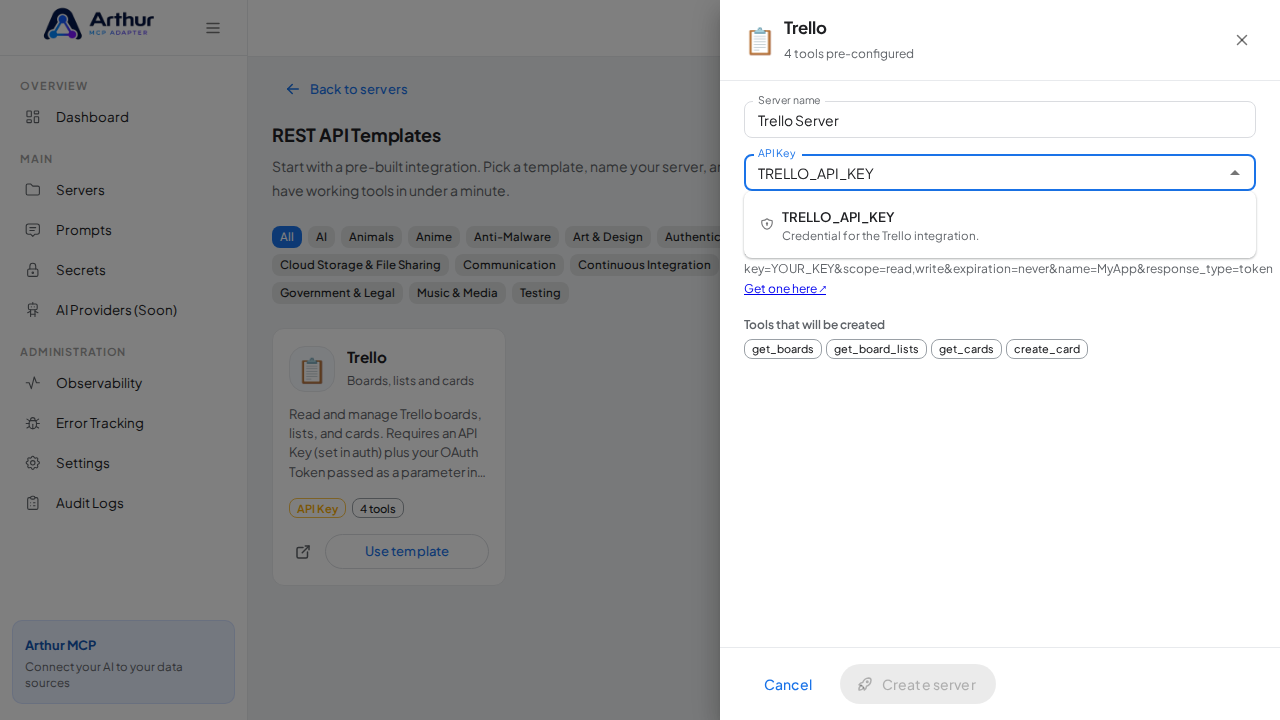Image resolution: width=1280 pixels, height=720 pixels.
Task: Click the Arthur MCP info card
Action: coord(124,662)
